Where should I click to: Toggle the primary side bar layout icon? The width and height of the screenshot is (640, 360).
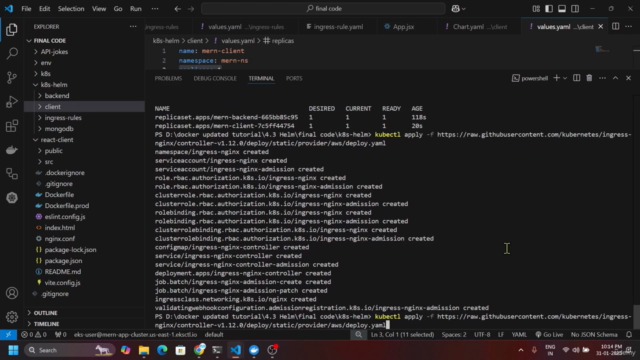(x=549, y=9)
